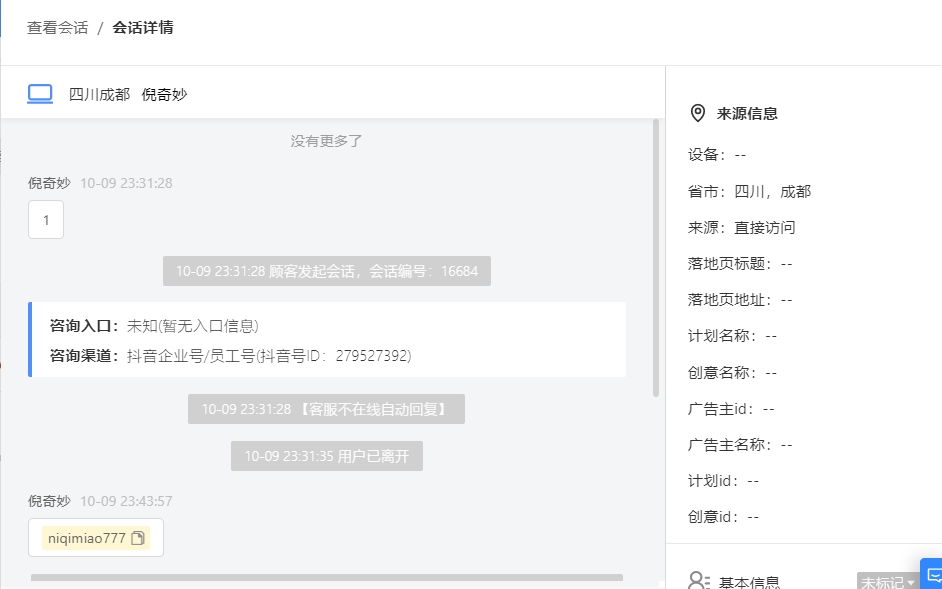Click 四川成都 in the chat header

coord(99,94)
